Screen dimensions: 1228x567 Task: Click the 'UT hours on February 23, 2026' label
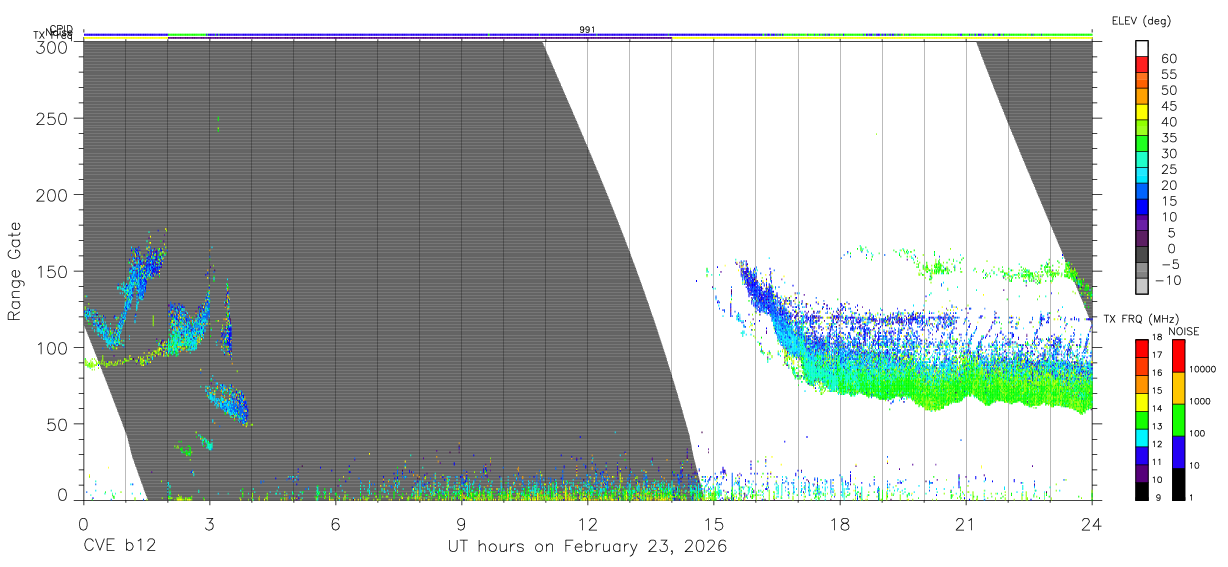586,547
